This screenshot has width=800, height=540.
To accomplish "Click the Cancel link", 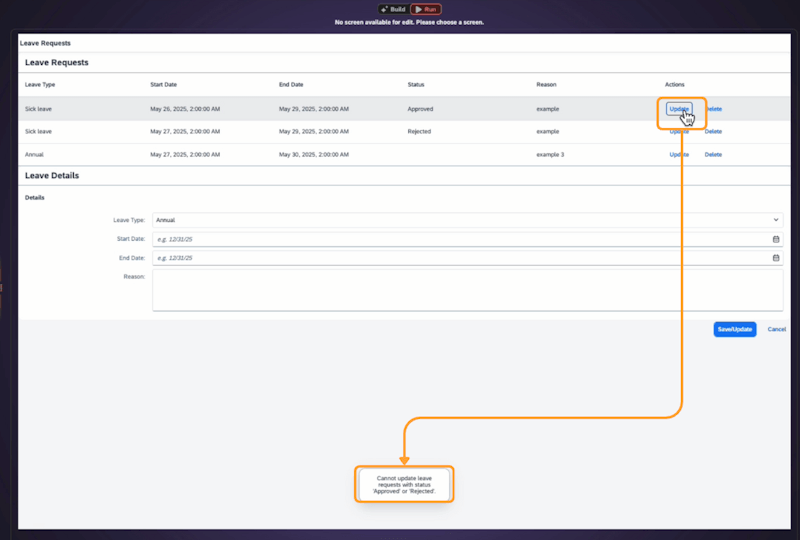I will pyautogui.click(x=776, y=329).
